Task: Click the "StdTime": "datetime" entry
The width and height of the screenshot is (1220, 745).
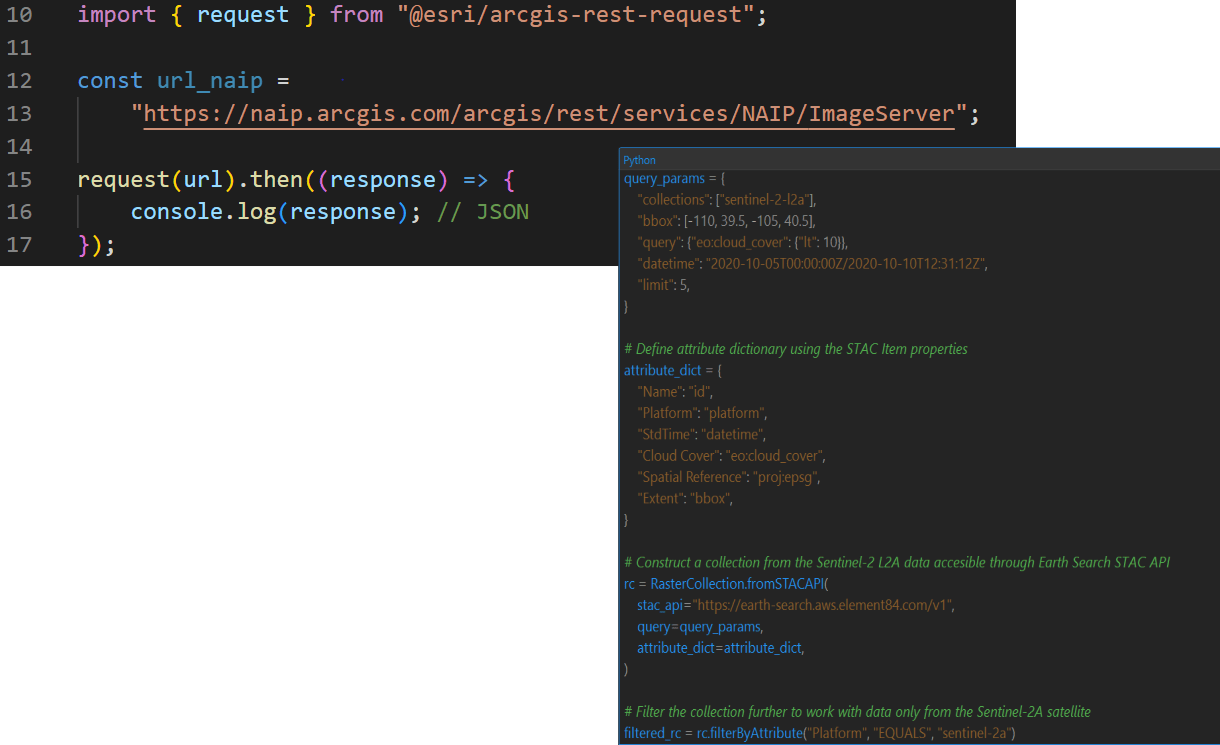Action: 701,434
